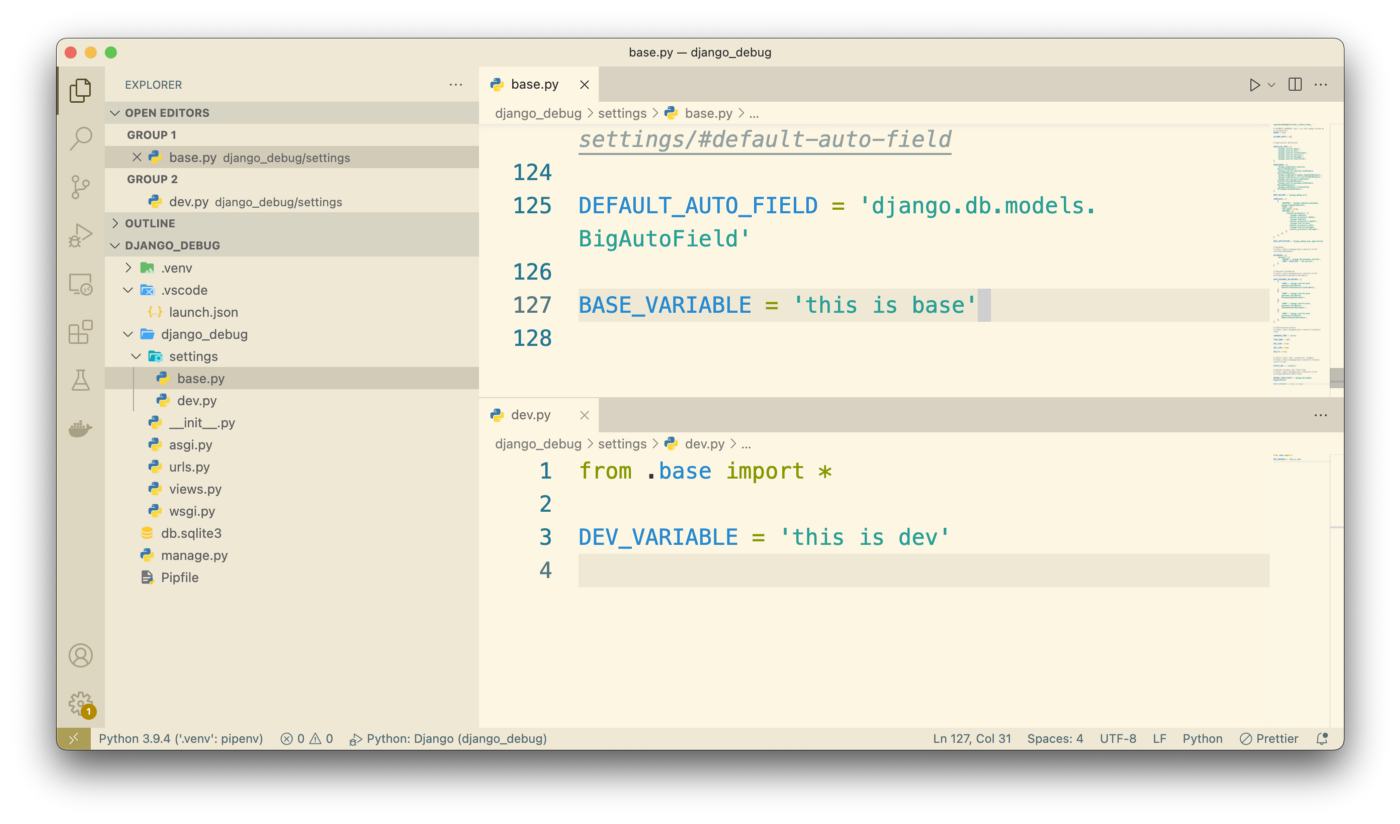Click the notifications bell in status bar
The image size is (1400, 824).
click(1322, 739)
